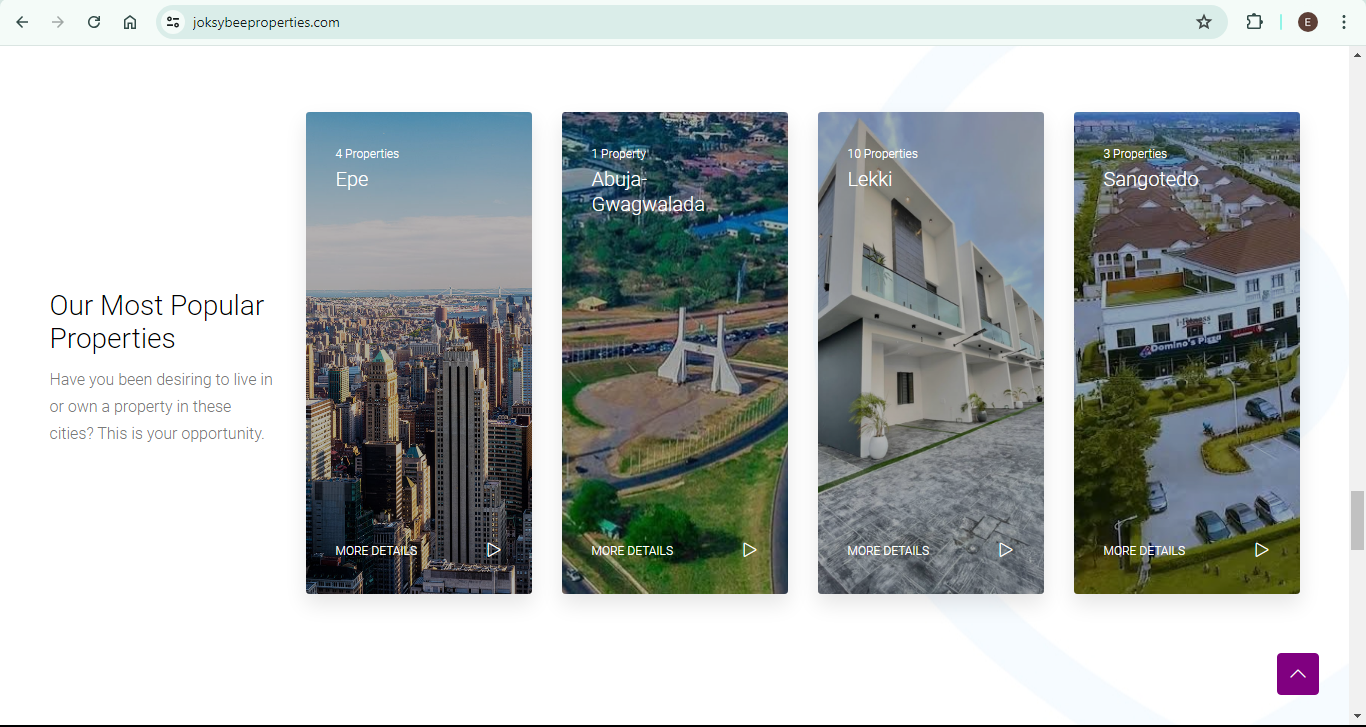
Task: Bookmark this page with the star icon
Action: [1204, 22]
